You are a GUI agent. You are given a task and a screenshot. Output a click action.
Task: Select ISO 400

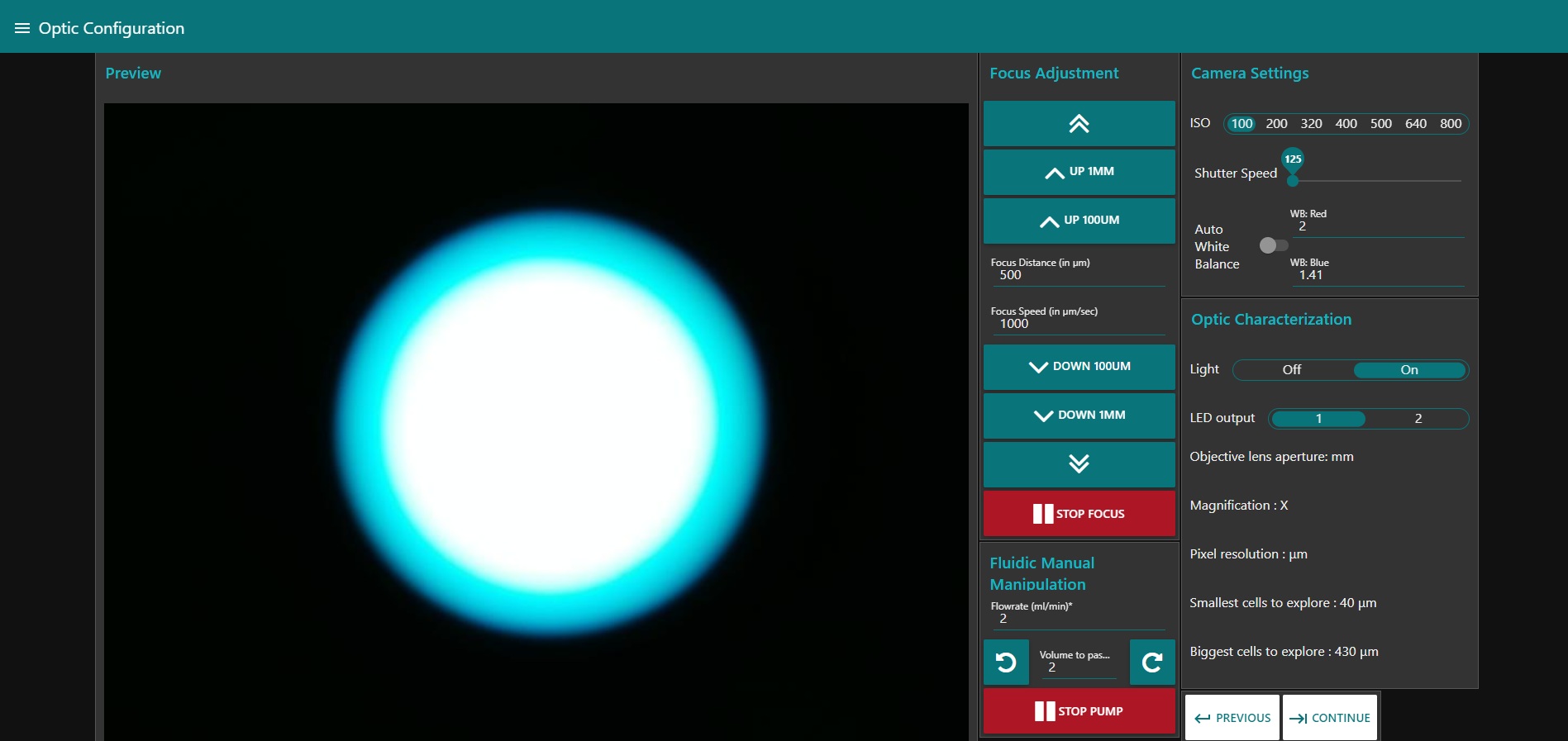1346,124
